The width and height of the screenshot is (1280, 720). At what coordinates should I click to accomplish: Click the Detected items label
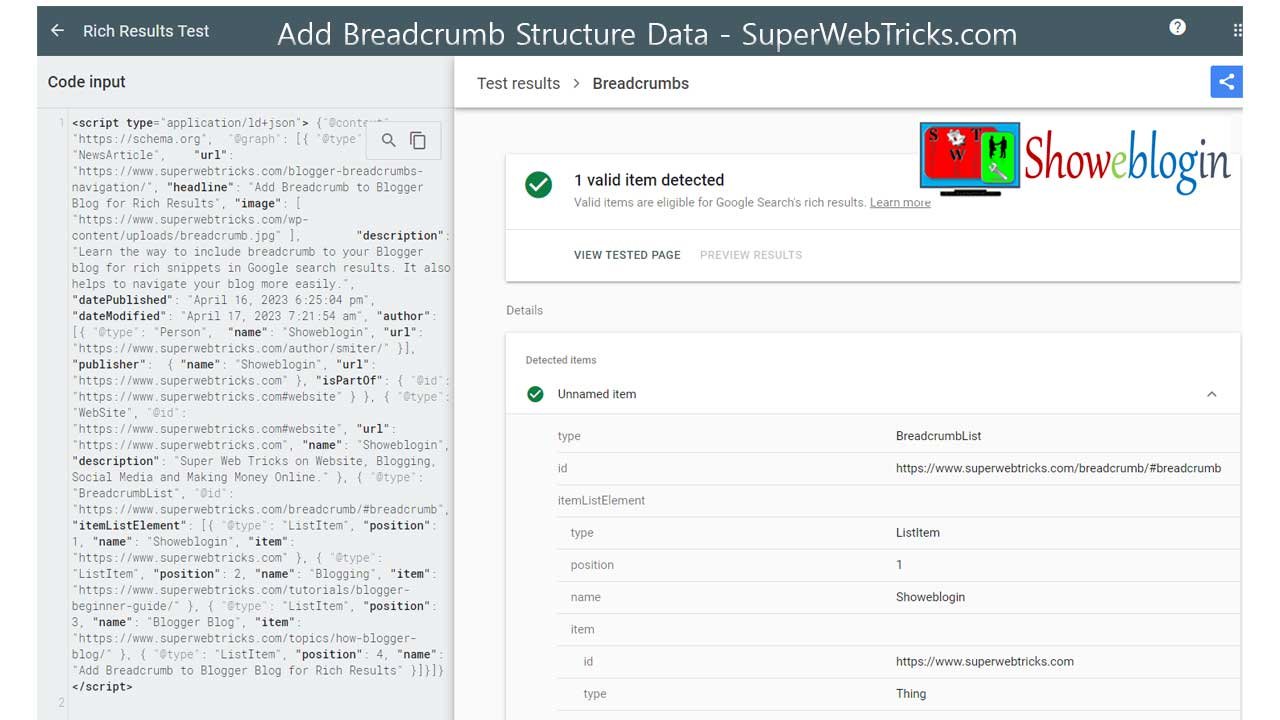point(561,360)
